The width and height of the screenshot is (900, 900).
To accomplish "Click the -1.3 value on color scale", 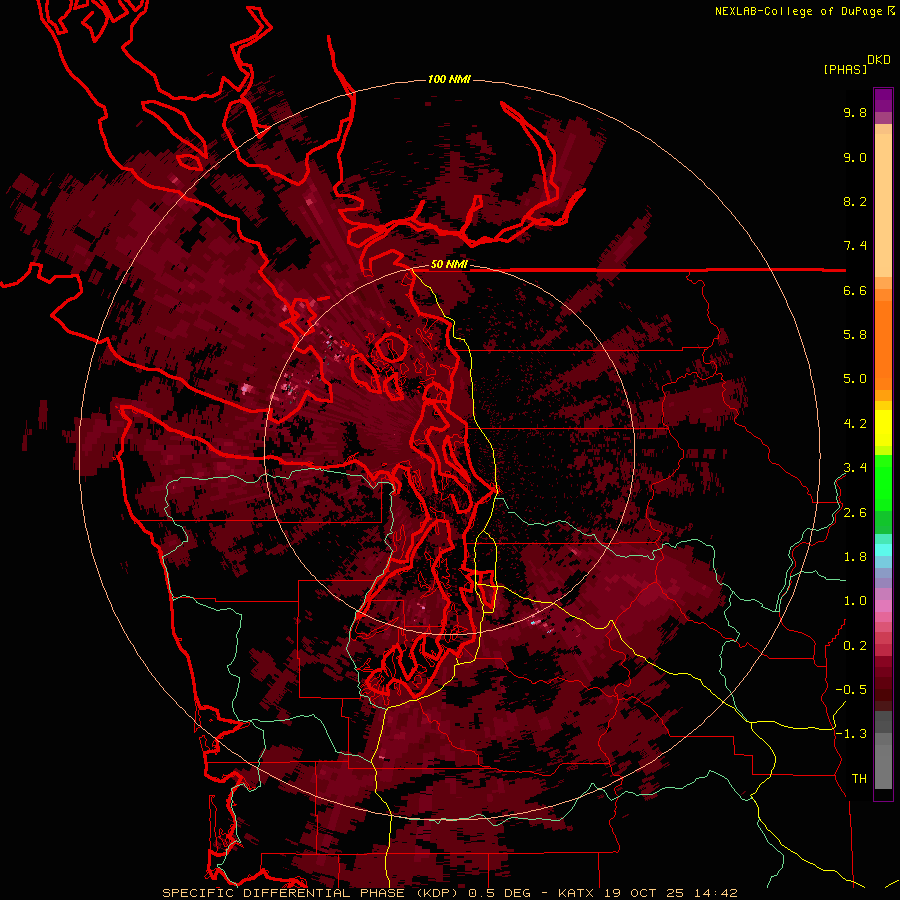I will tap(851, 734).
